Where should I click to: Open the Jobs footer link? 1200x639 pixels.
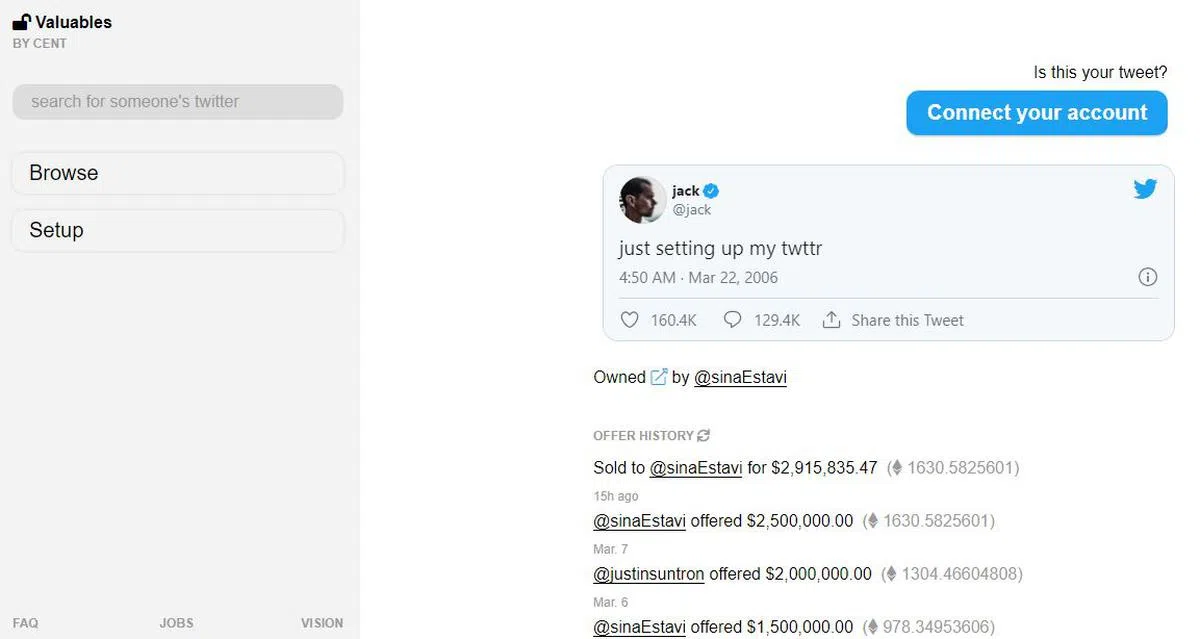176,623
